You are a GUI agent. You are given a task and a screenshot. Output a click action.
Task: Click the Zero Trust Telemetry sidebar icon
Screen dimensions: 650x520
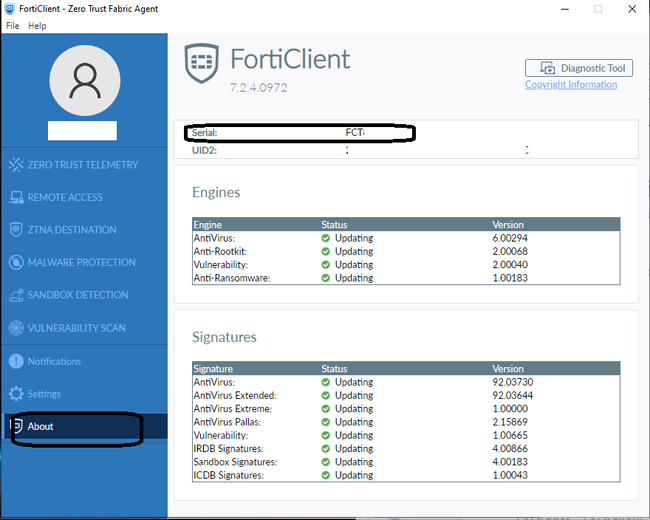click(16, 165)
